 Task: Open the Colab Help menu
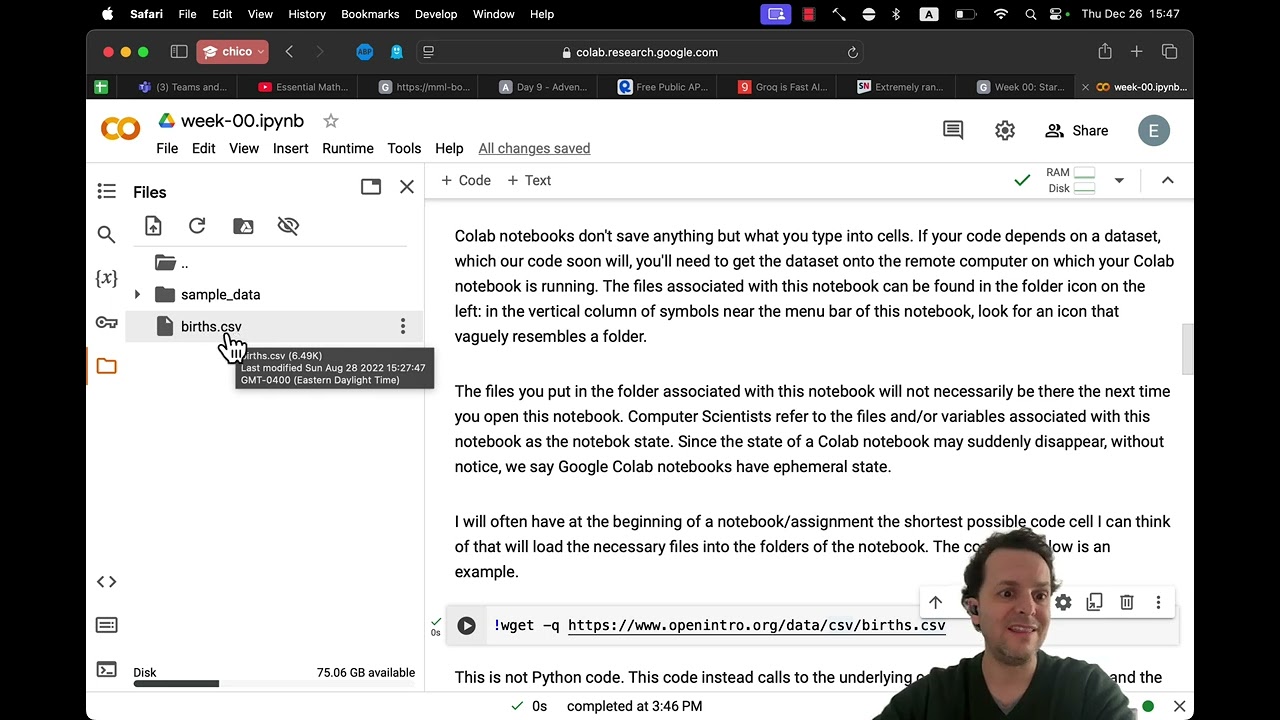[449, 148]
